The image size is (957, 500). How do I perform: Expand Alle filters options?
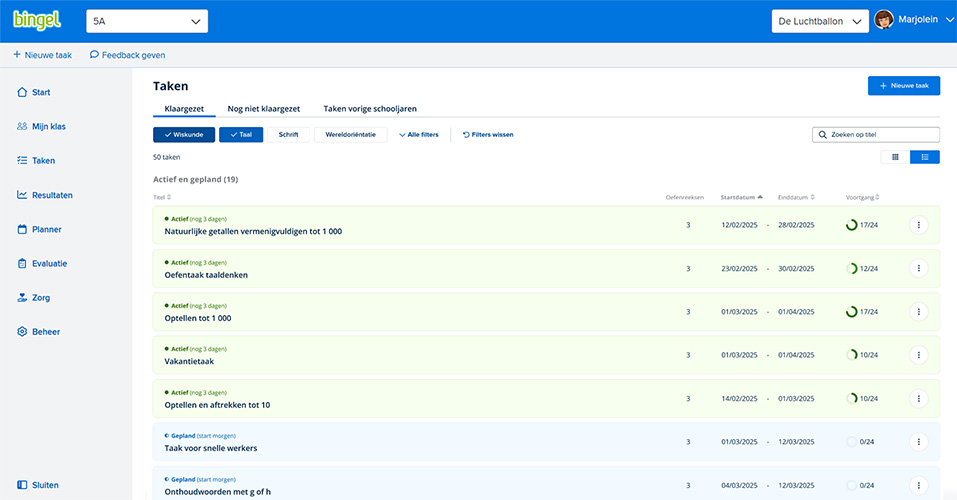pos(418,134)
